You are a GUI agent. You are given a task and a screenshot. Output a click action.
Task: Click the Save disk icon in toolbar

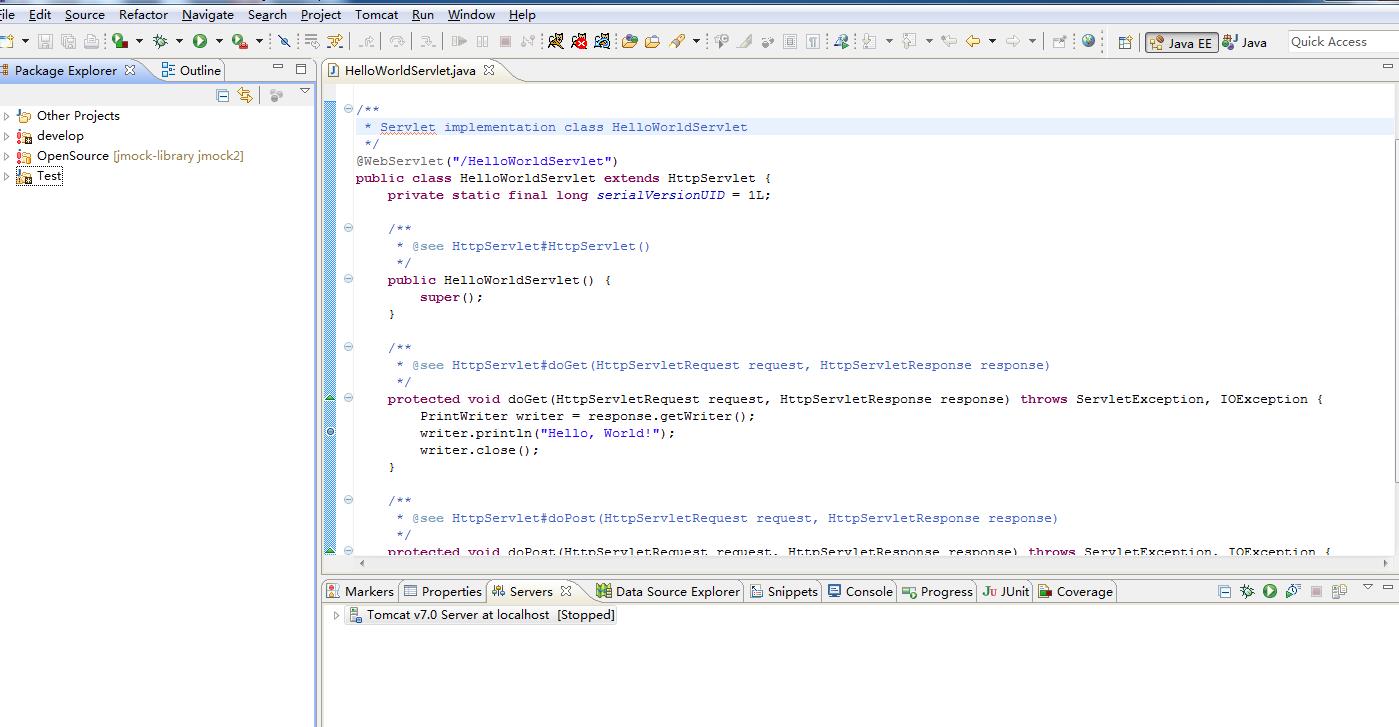(45, 41)
